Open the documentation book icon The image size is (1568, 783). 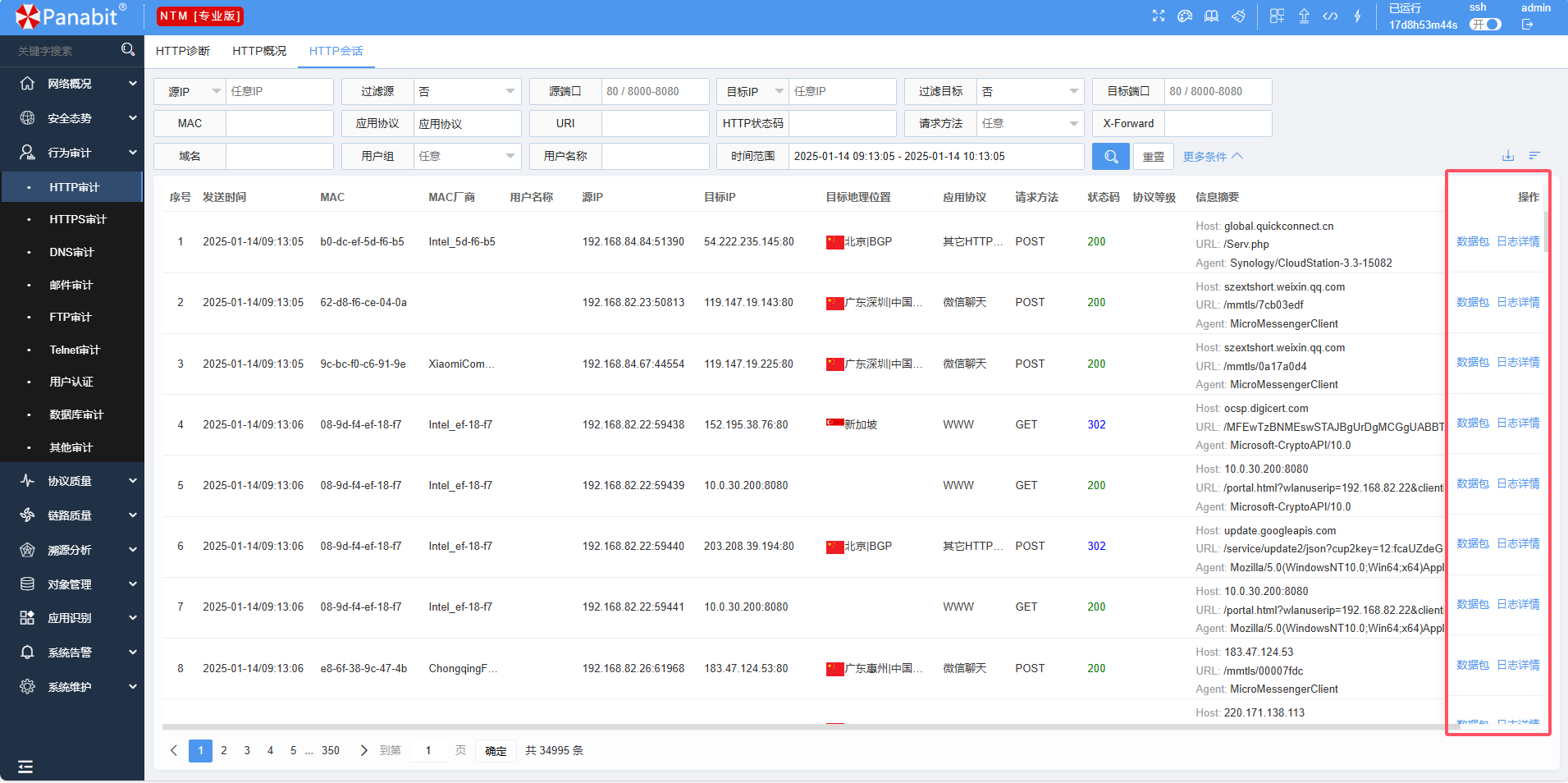point(1211,16)
